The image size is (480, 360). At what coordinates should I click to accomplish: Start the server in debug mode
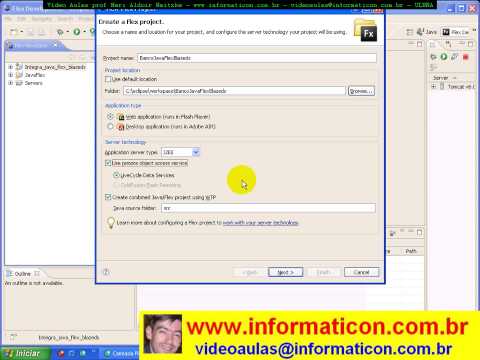click(x=433, y=57)
